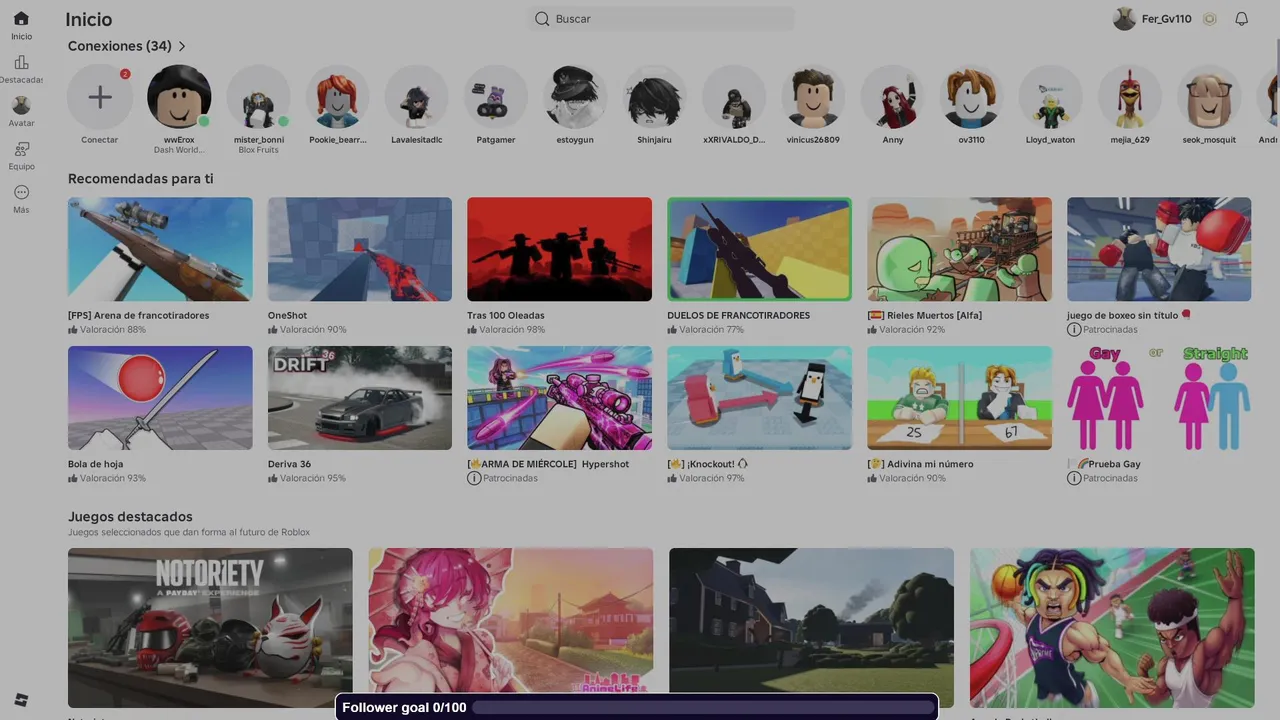Open Lavalesitadlc friend avatar
This screenshot has width=1280, height=720.
tap(417, 97)
